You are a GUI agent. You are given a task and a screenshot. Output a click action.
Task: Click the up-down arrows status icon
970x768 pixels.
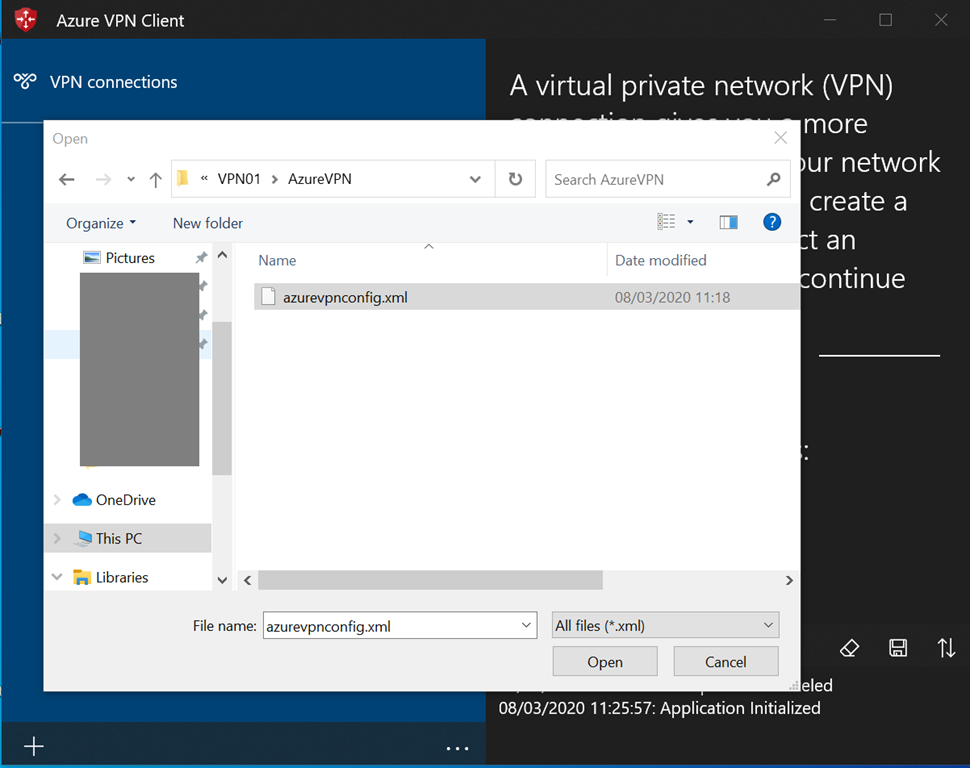pos(946,648)
